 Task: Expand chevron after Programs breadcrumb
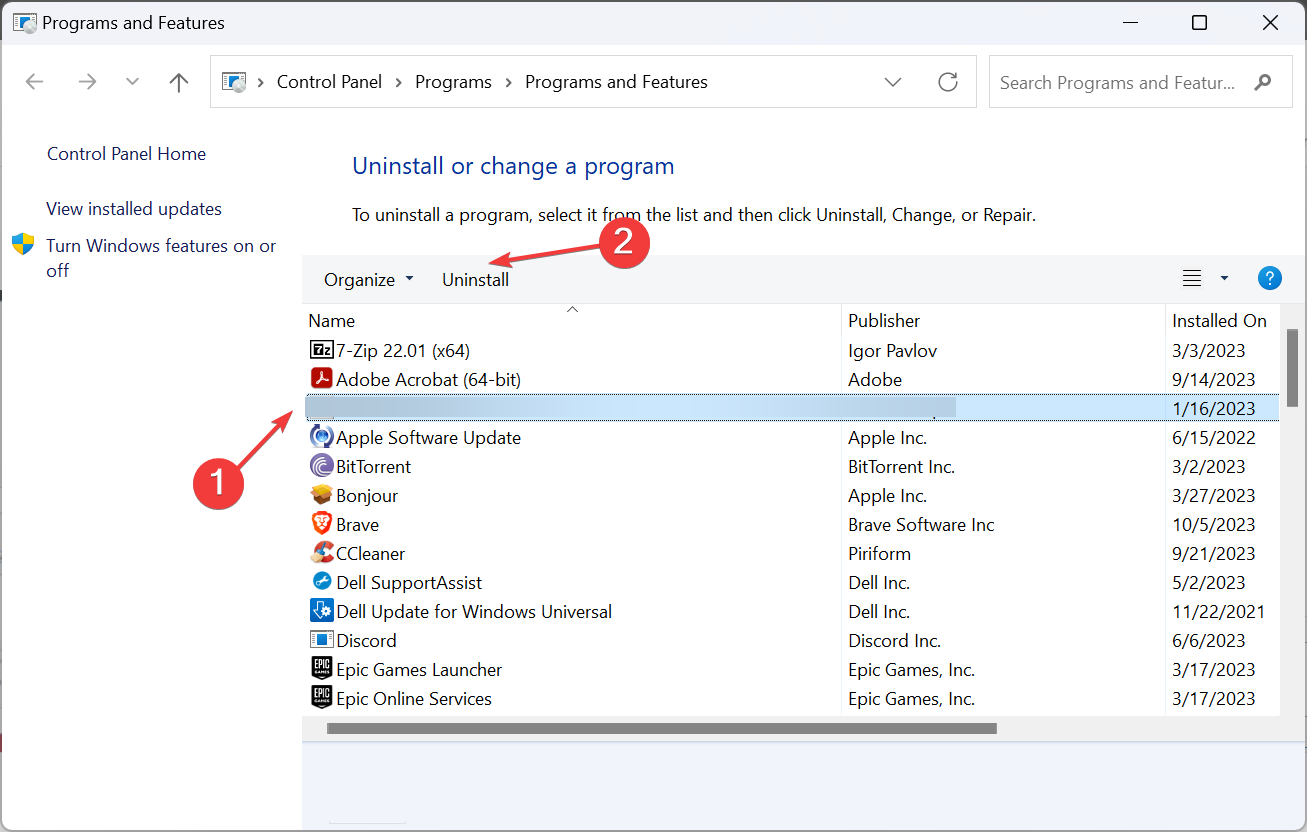click(x=508, y=82)
